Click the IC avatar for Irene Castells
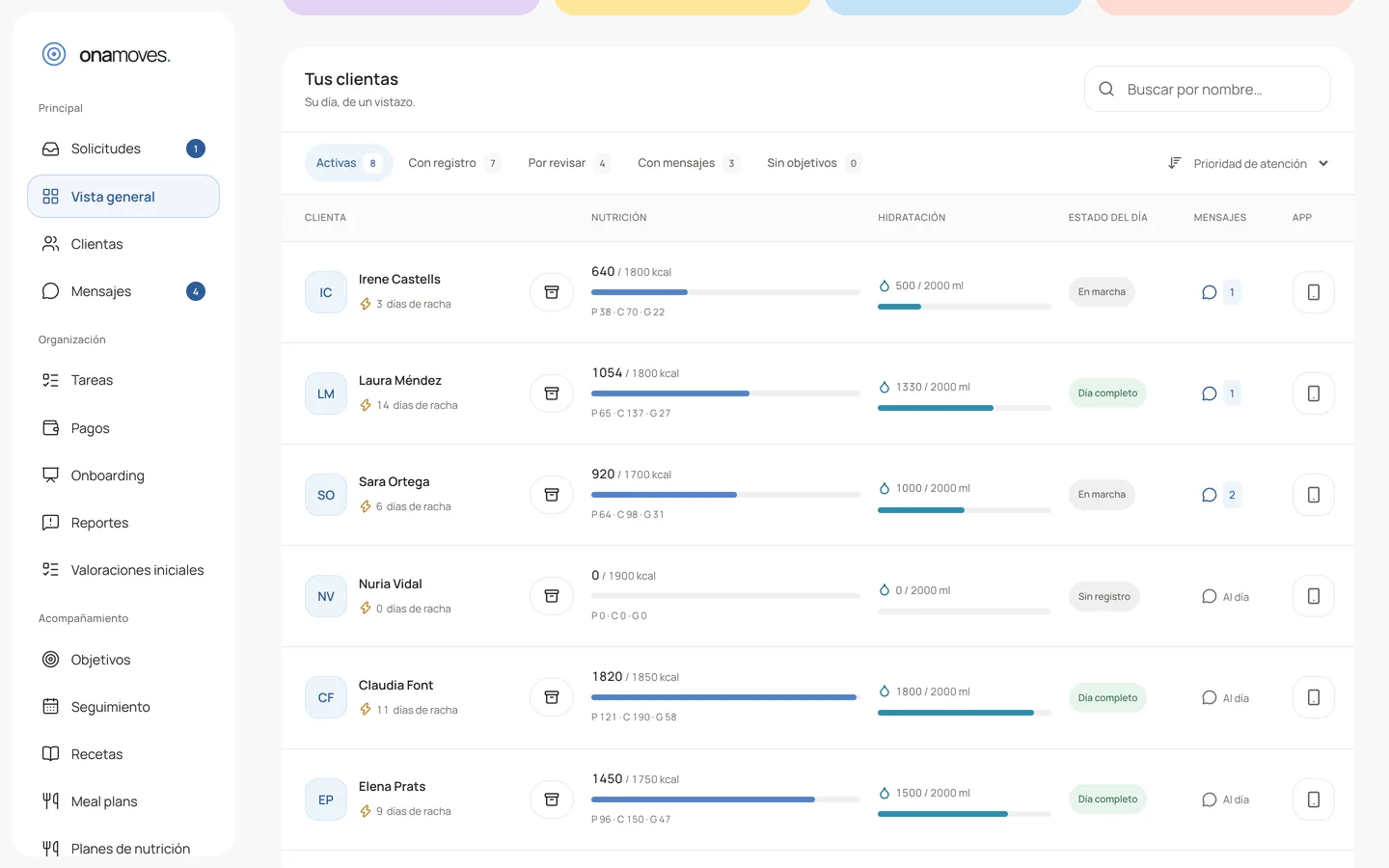The height and width of the screenshot is (868, 1389). pyautogui.click(x=326, y=292)
